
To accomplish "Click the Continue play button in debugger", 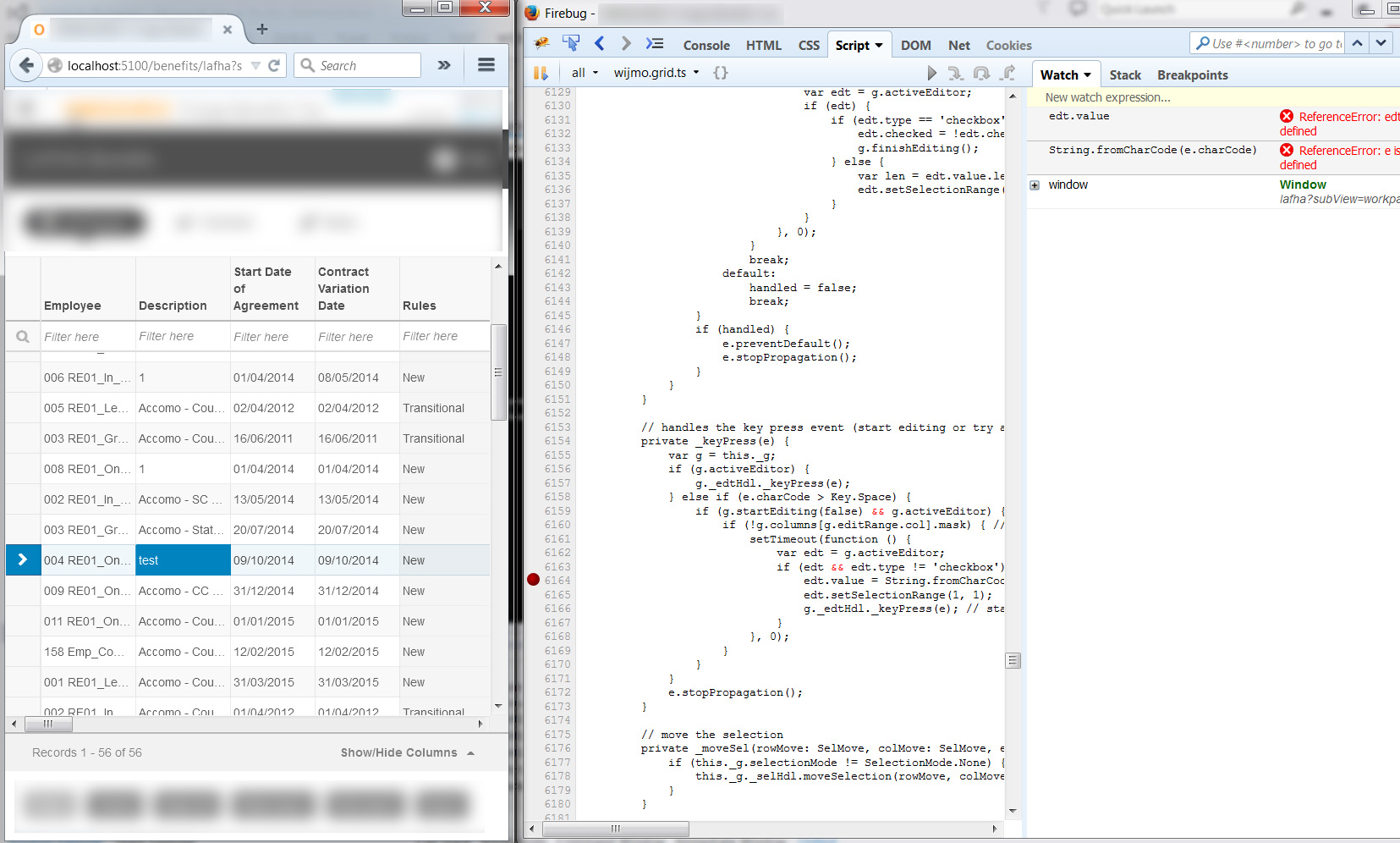I will tap(931, 74).
